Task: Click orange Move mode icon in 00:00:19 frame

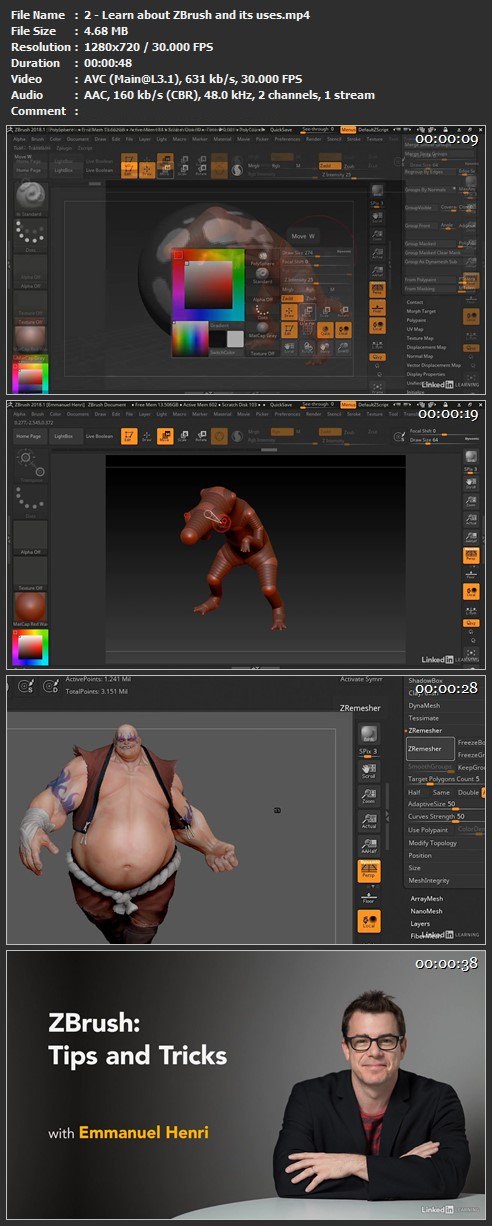Action: [165, 436]
